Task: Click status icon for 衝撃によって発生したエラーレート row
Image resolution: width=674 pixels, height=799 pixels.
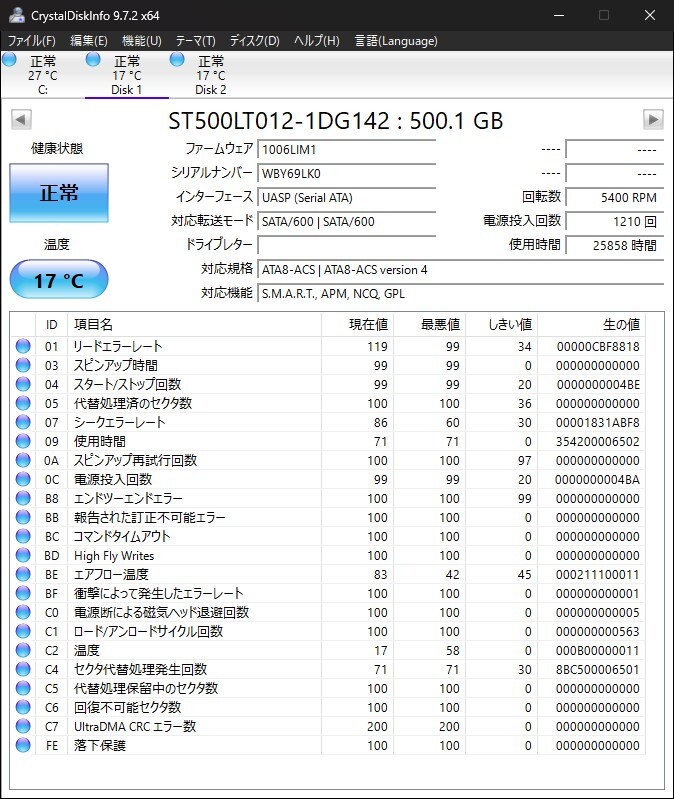Action: pyautogui.click(x=23, y=593)
